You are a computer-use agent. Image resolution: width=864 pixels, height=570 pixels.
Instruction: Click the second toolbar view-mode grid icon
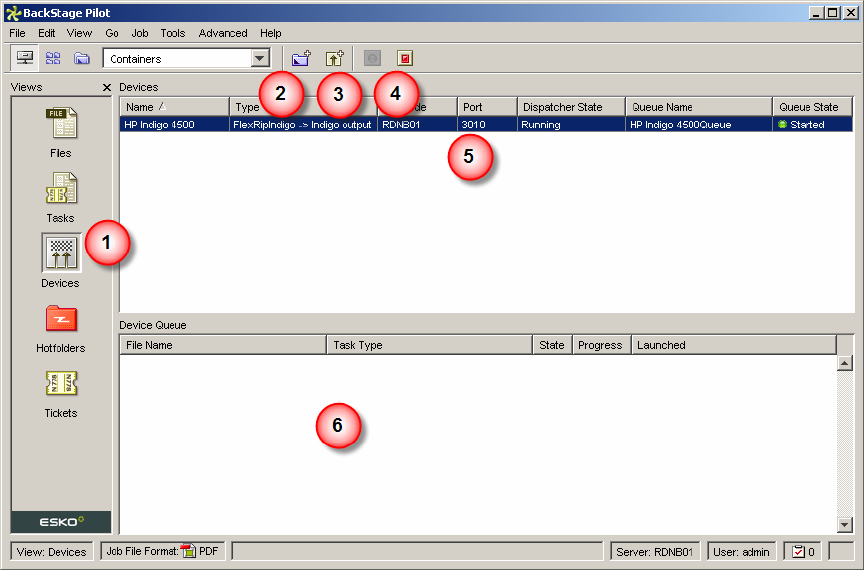(x=53, y=58)
